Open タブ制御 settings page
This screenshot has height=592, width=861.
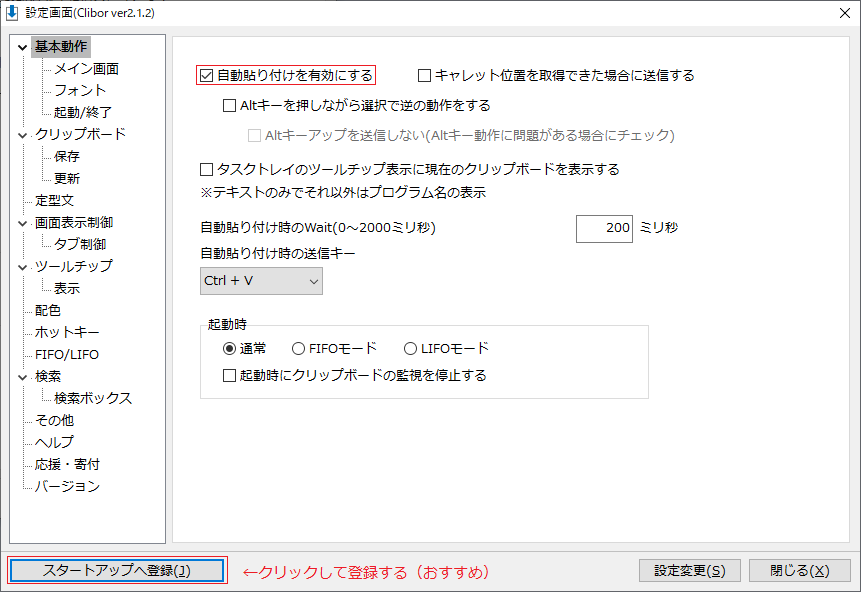[80, 244]
